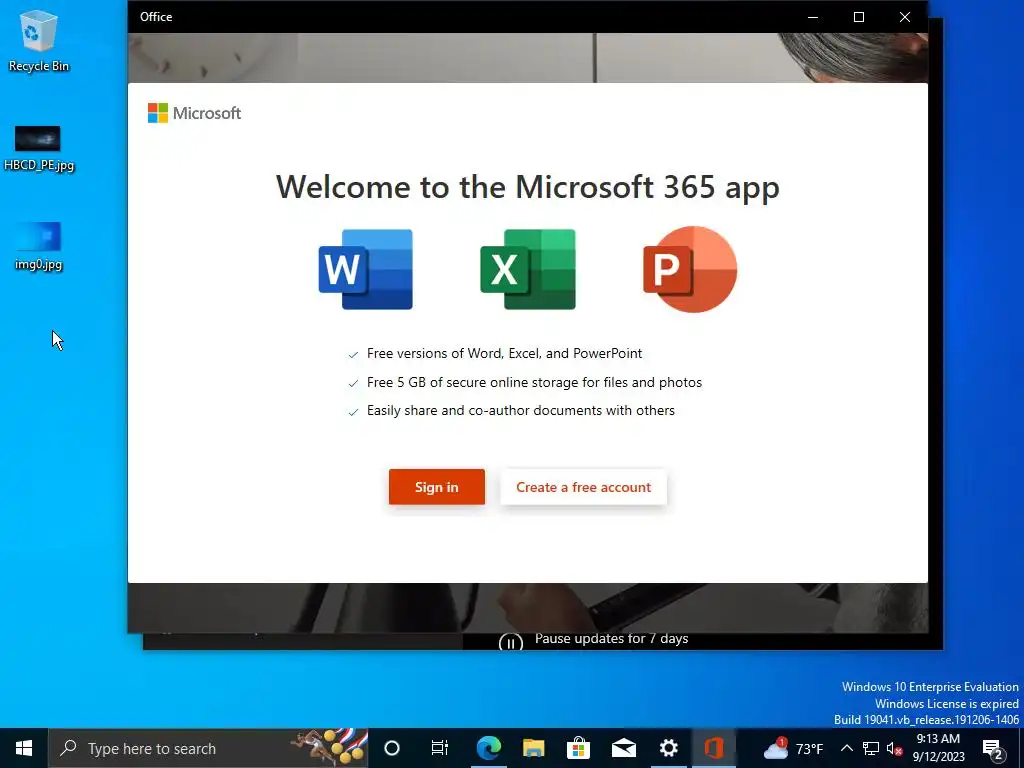1024x768 pixels.
Task: Click the Office title bar text
Action: pos(156,17)
